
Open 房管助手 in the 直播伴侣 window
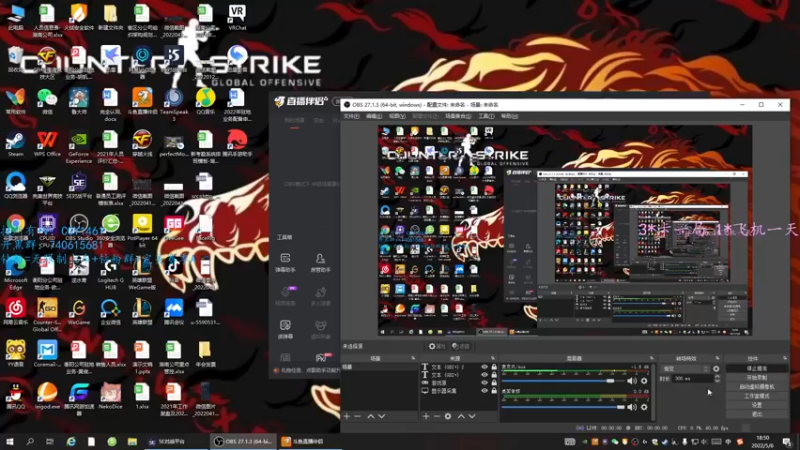[x=320, y=262]
